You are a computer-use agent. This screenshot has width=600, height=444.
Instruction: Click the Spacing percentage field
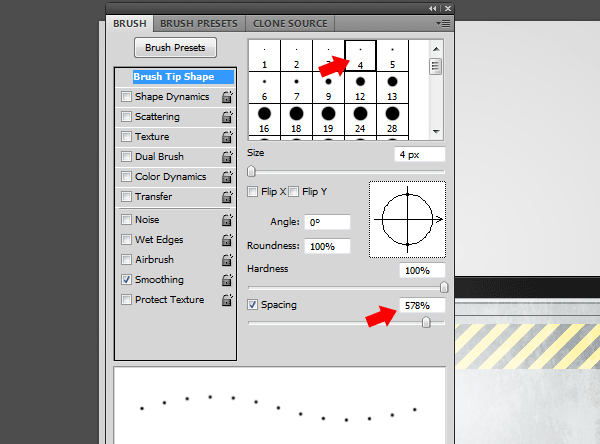(422, 305)
